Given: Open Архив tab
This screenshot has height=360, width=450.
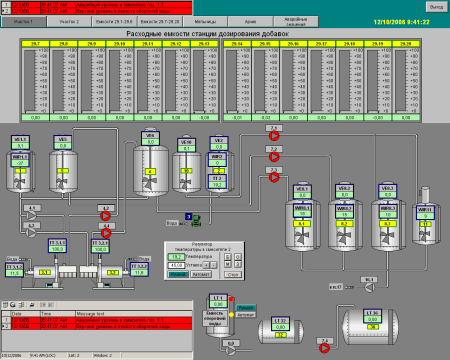Looking at the screenshot, I should (x=250, y=22).
